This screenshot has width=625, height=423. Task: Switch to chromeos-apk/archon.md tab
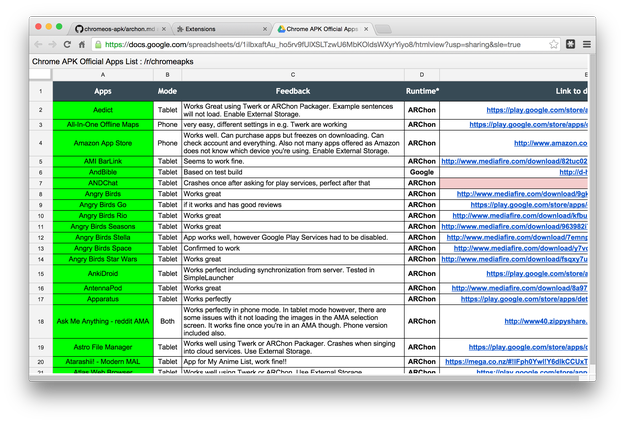click(118, 29)
